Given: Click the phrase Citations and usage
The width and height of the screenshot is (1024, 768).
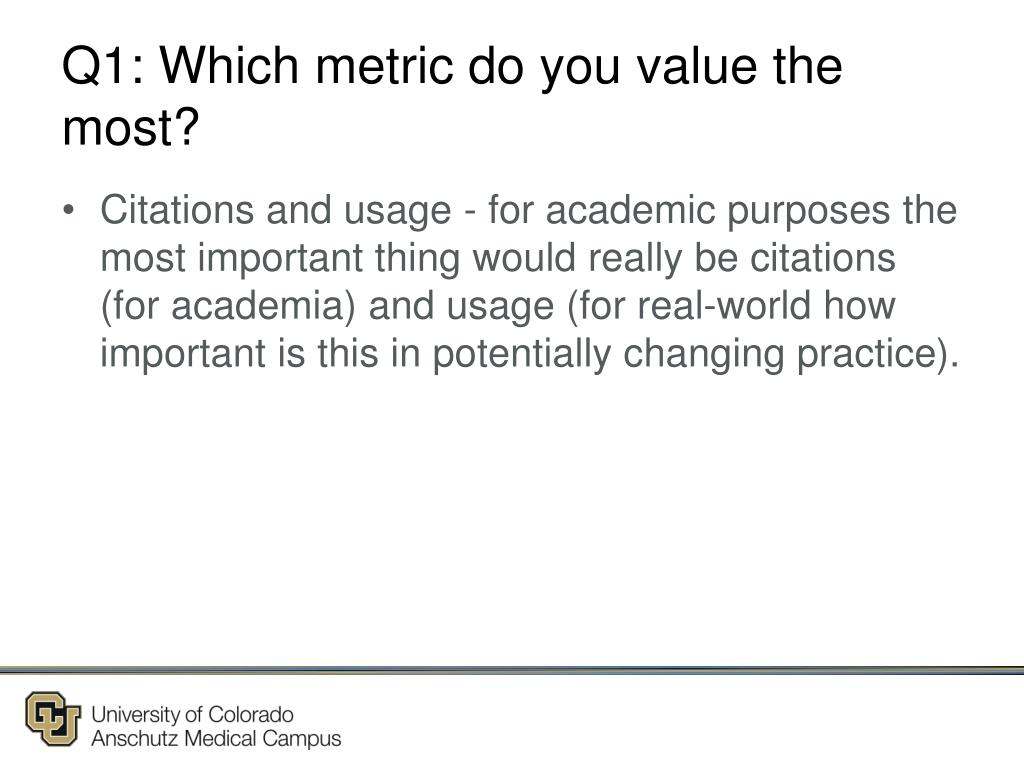Looking at the screenshot, I should (276, 211).
